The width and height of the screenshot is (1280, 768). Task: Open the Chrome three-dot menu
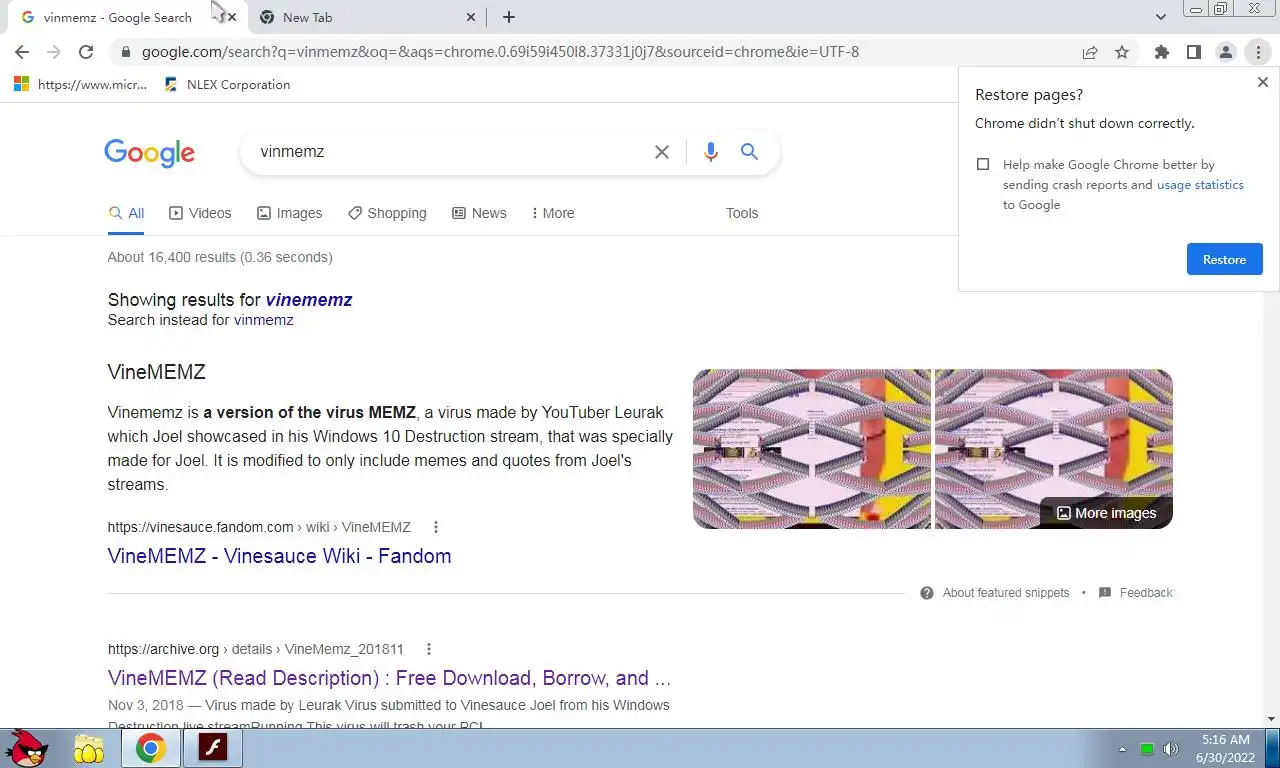1258,52
